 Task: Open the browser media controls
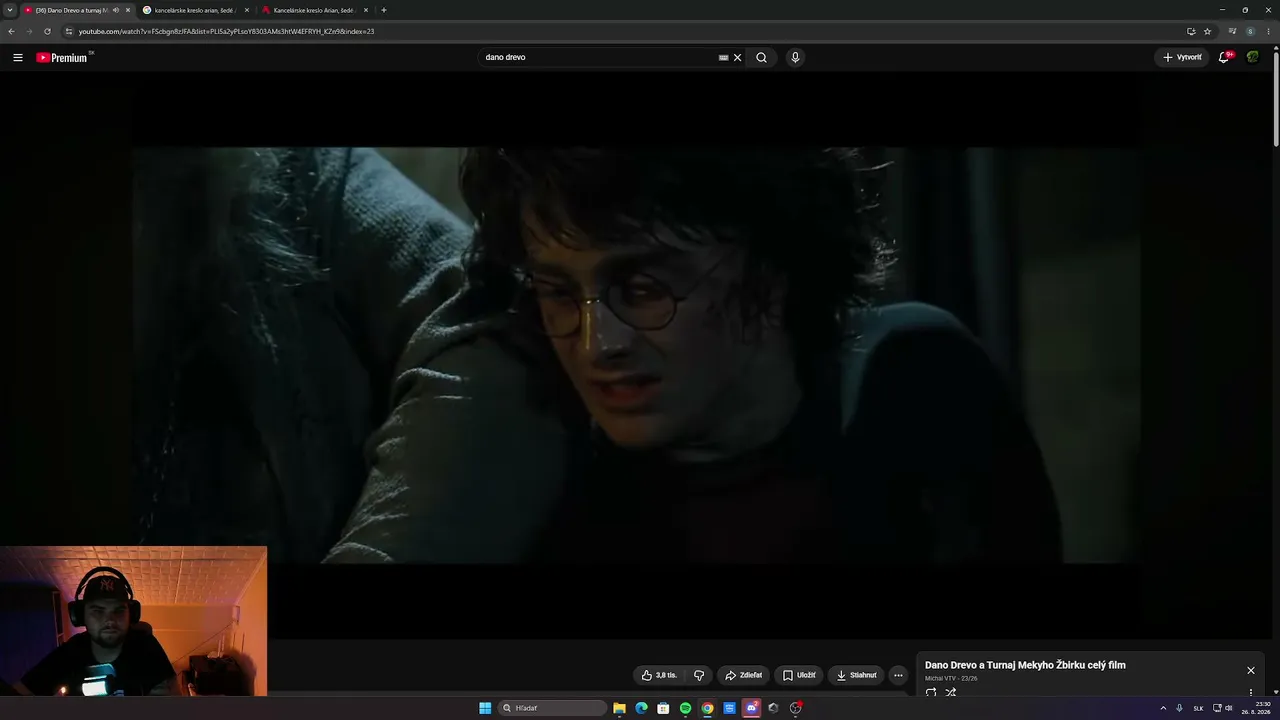(1232, 31)
